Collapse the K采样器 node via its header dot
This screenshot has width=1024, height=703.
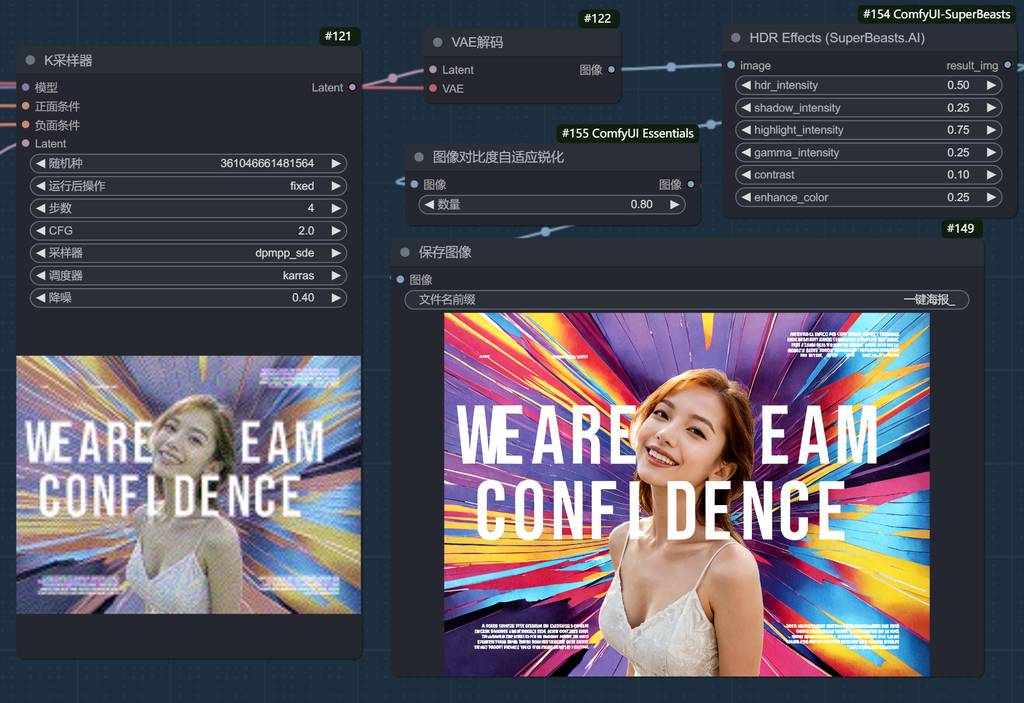click(30, 61)
